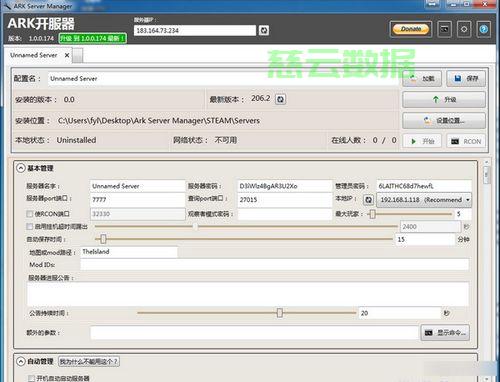Viewport: 500px width, 382px height.
Task: Click the server IP field showing 183.164.73.234
Action: coord(195,30)
